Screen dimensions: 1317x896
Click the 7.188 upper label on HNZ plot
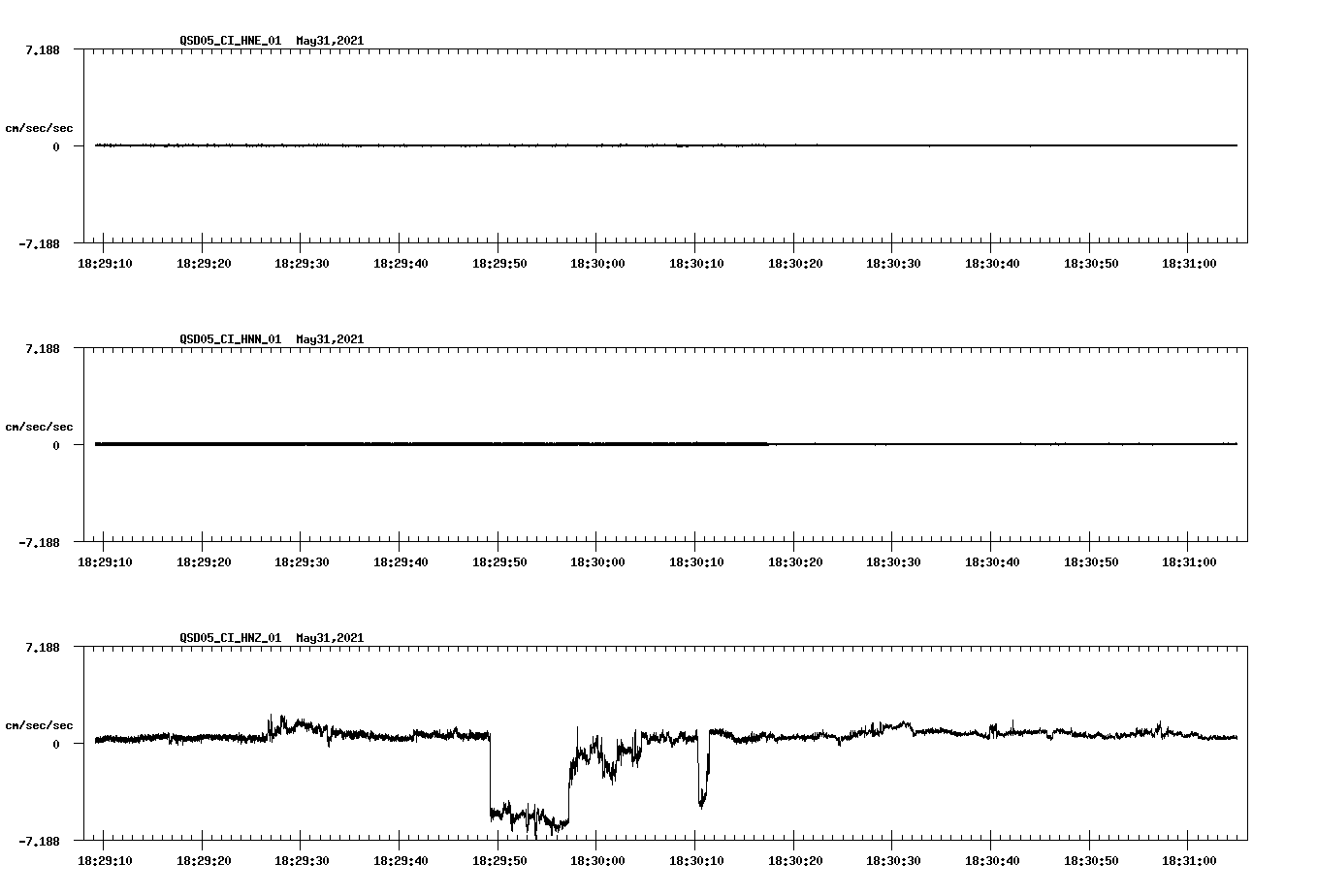pyautogui.click(x=43, y=647)
